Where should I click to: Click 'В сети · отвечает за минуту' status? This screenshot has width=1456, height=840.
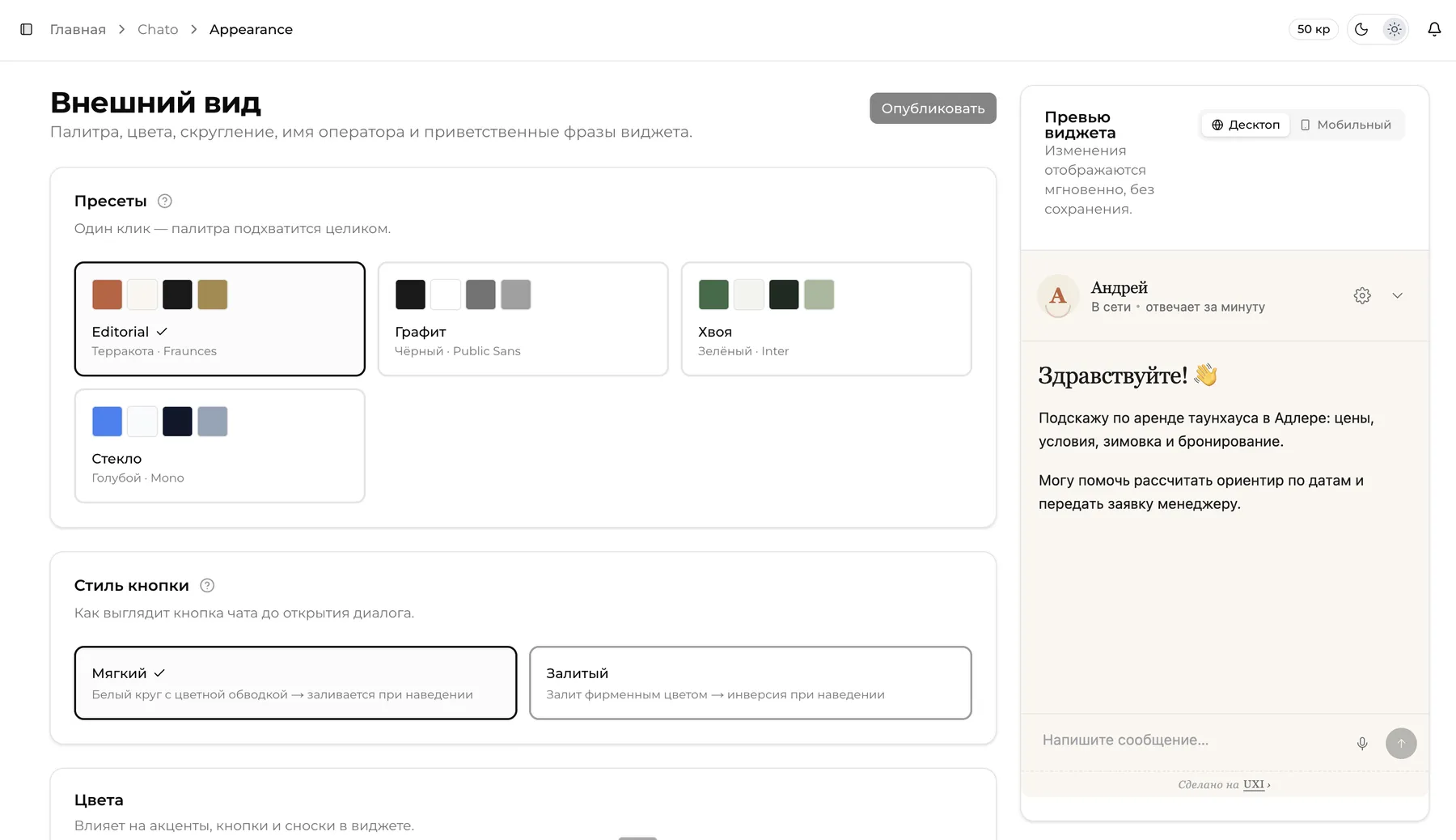coord(1178,307)
